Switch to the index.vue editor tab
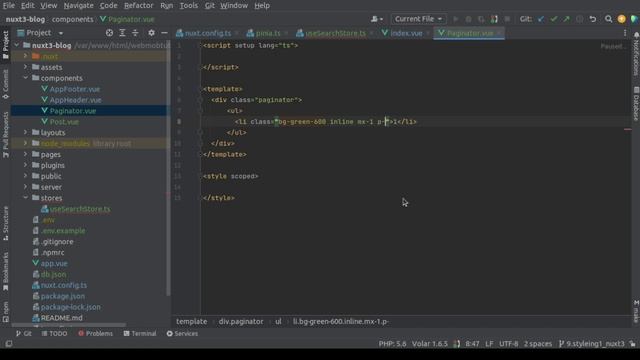Viewport: 640px width, 360px height. (406, 33)
